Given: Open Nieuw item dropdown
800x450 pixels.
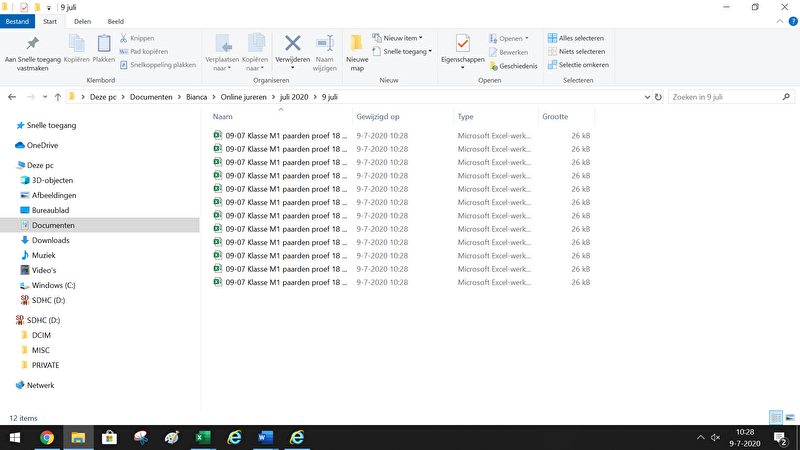Looking at the screenshot, I should tap(397, 38).
